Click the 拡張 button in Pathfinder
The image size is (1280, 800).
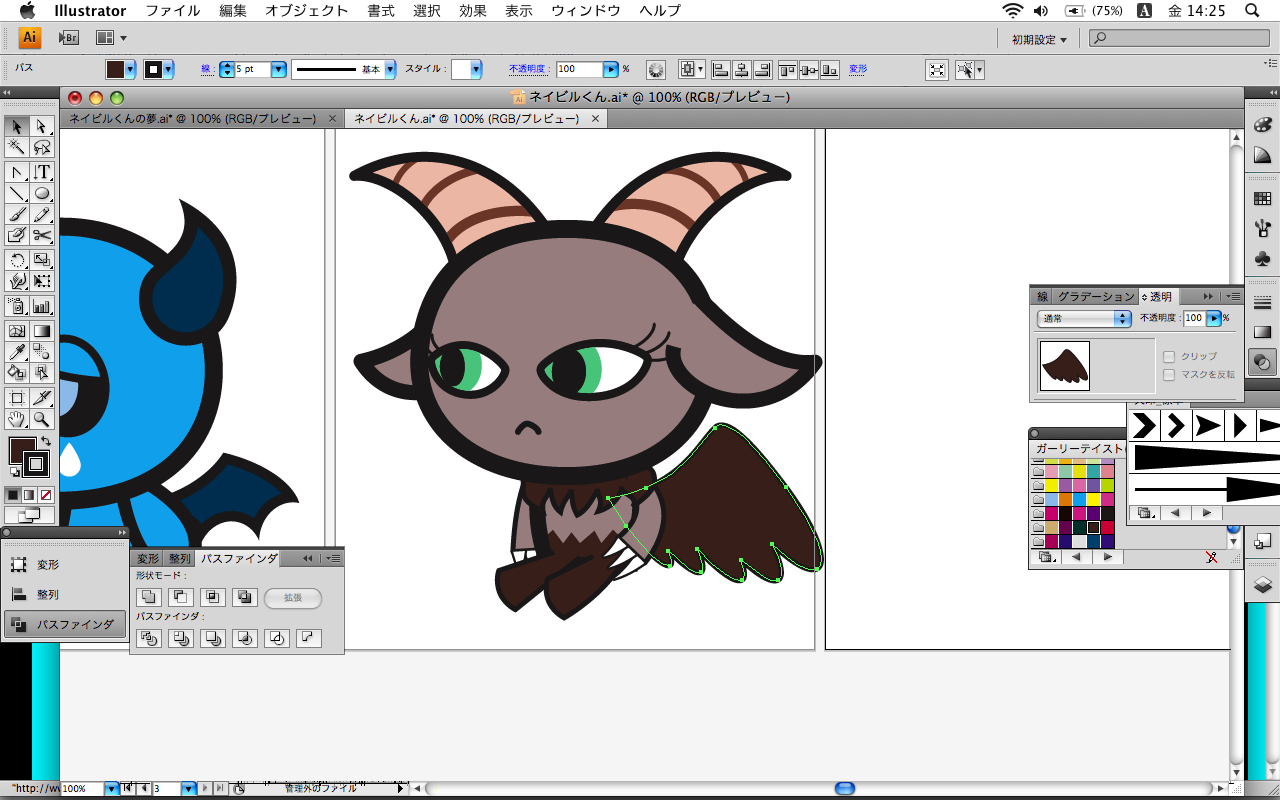pos(293,598)
